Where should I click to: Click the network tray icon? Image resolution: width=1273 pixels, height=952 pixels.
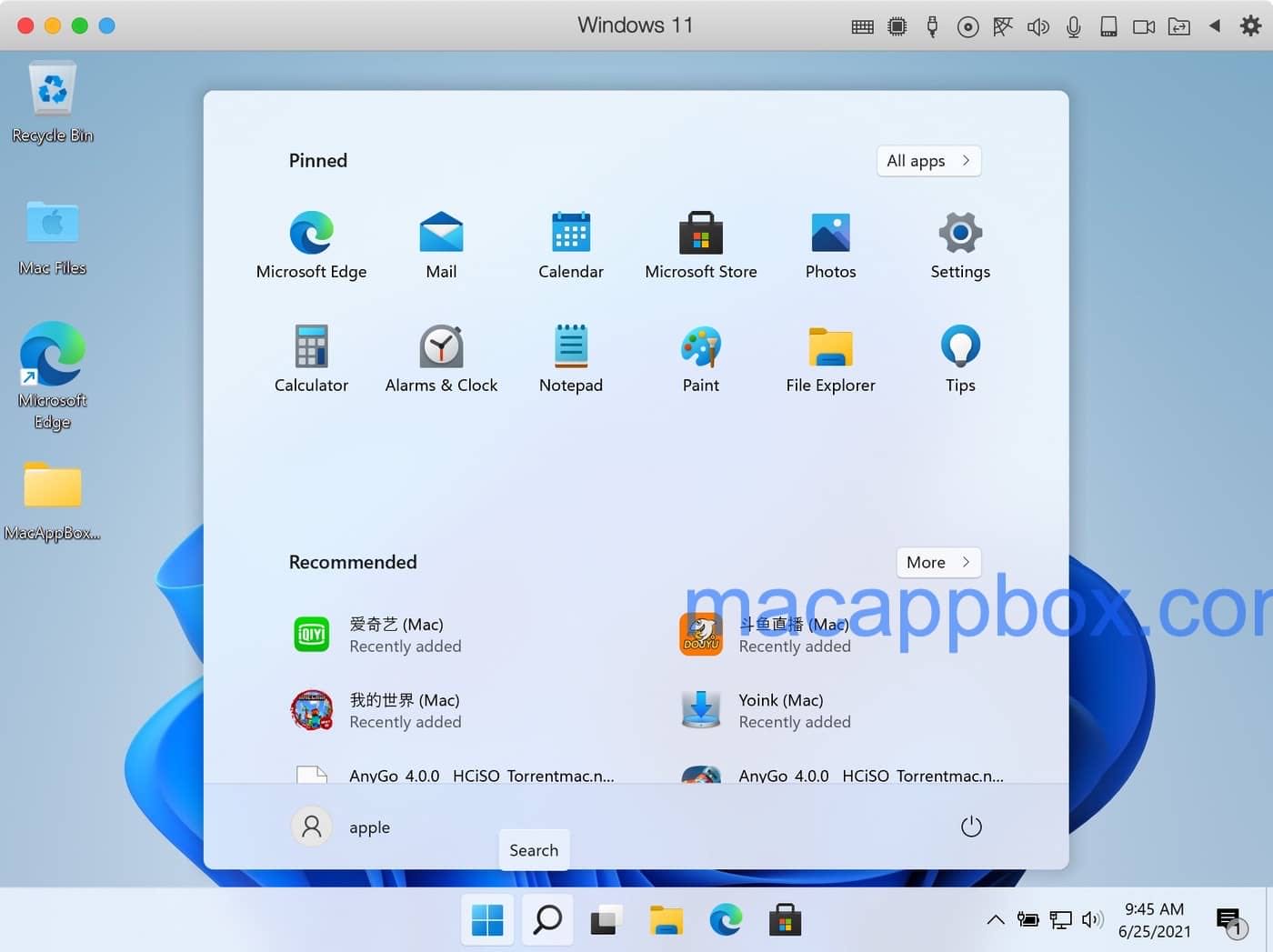pyautogui.click(x=1060, y=920)
